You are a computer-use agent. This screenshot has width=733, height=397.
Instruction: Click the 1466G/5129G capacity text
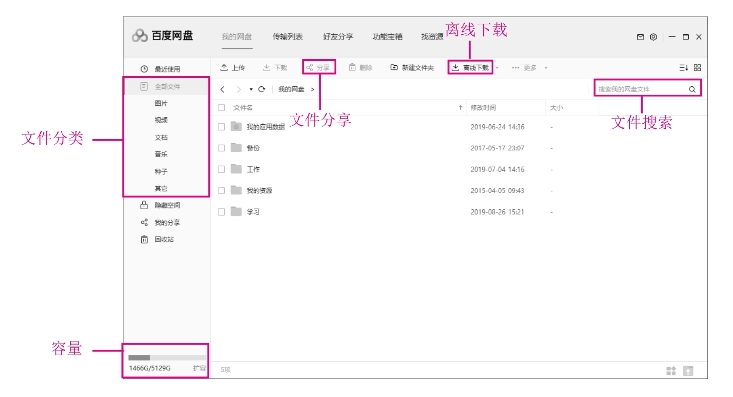(x=150, y=368)
